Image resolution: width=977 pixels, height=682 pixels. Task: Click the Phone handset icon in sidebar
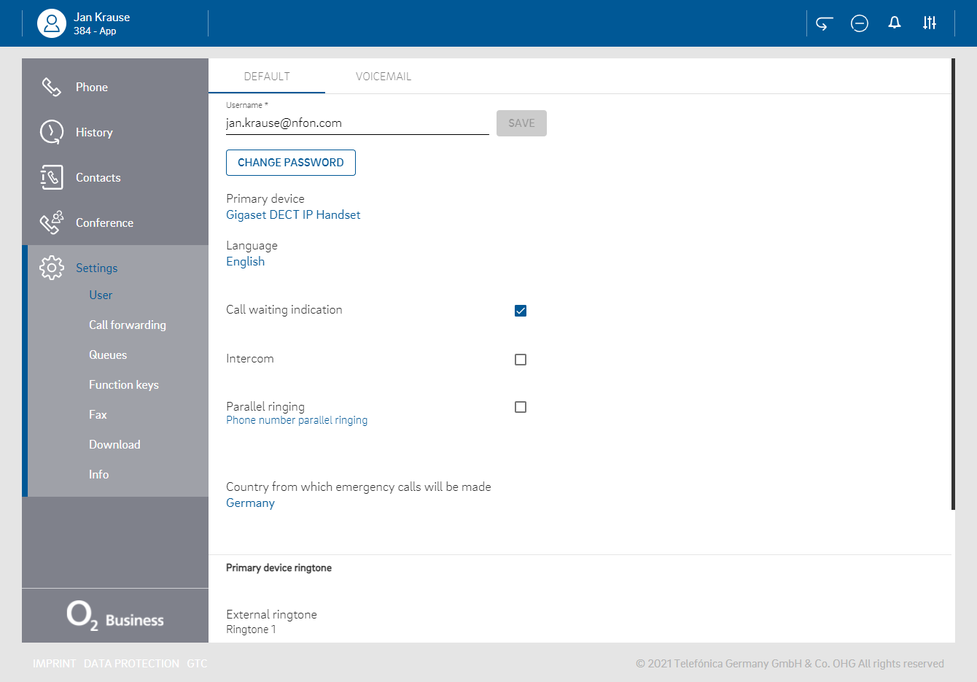tap(51, 87)
